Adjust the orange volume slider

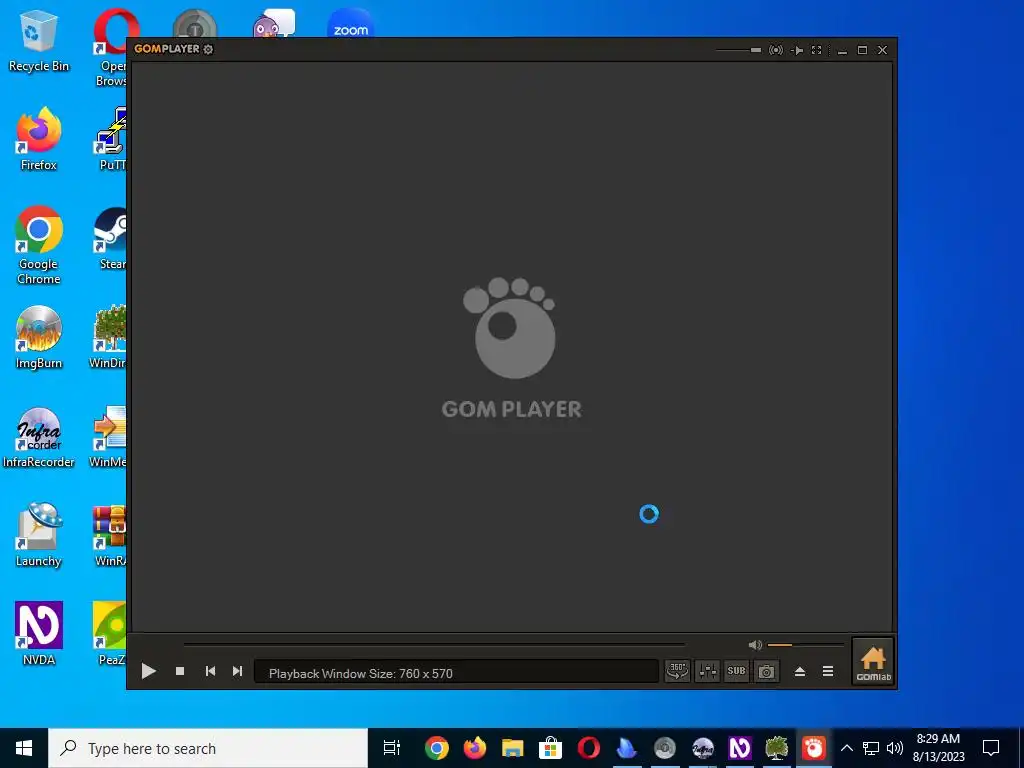(806, 645)
